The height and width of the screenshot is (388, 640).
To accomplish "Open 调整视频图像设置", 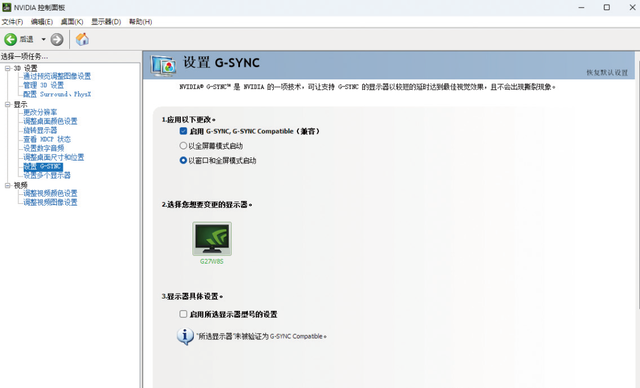I will click(x=50, y=202).
